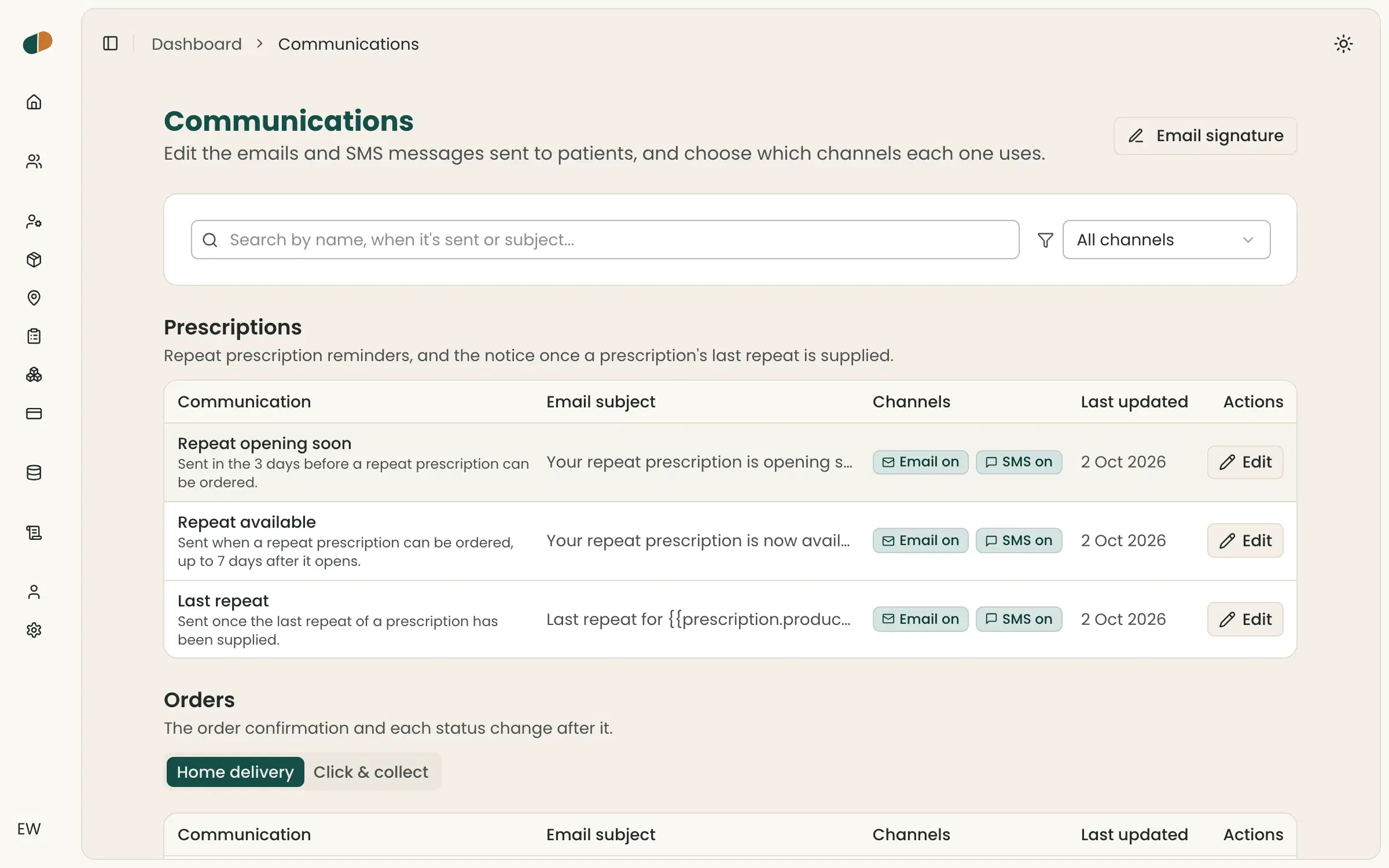The height and width of the screenshot is (868, 1389).
Task: Toggle the sidebar panel icon
Action: pyautogui.click(x=111, y=43)
